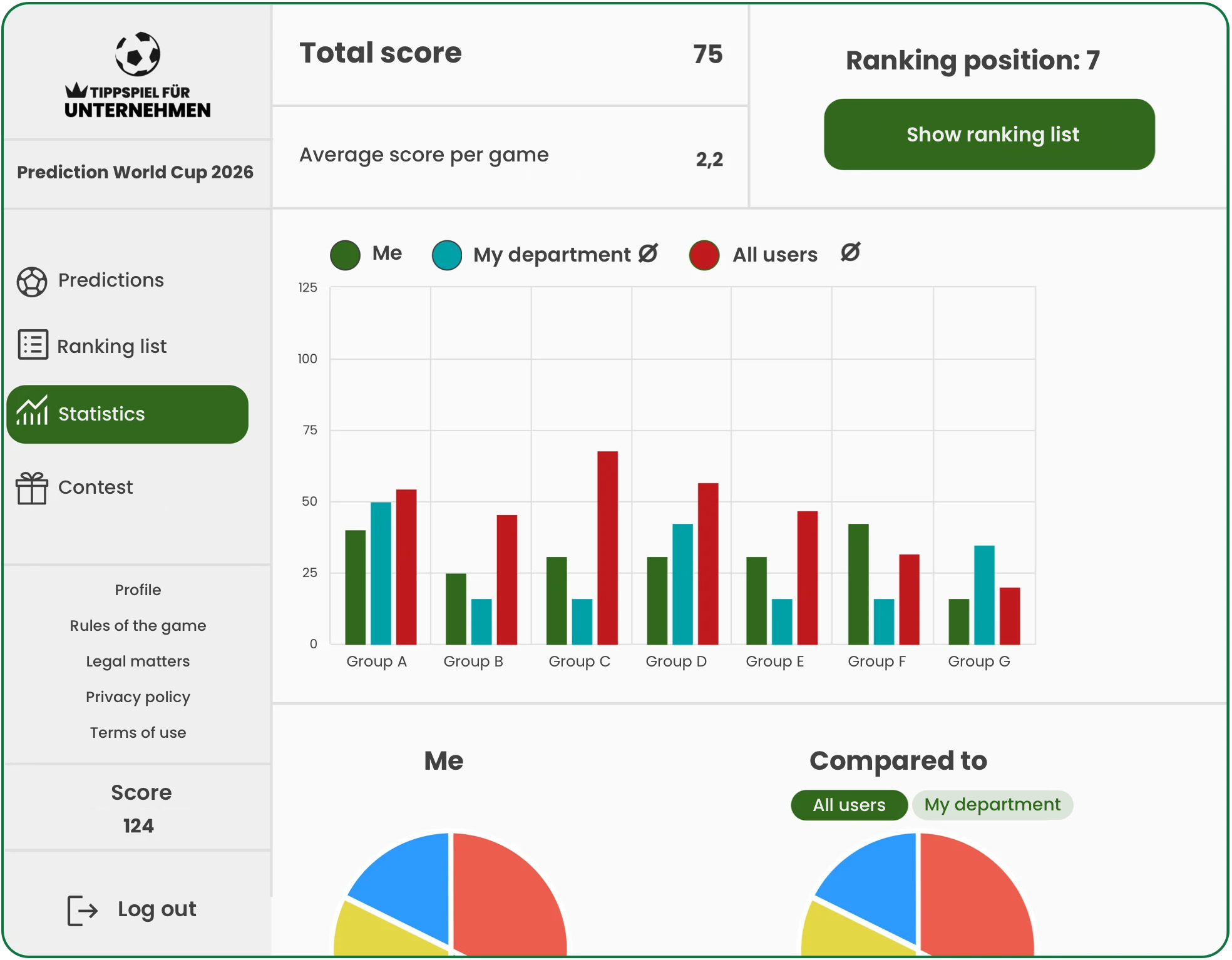Click the Log out arrow icon
Viewport: 1232px width, 960px height.
tap(83, 910)
